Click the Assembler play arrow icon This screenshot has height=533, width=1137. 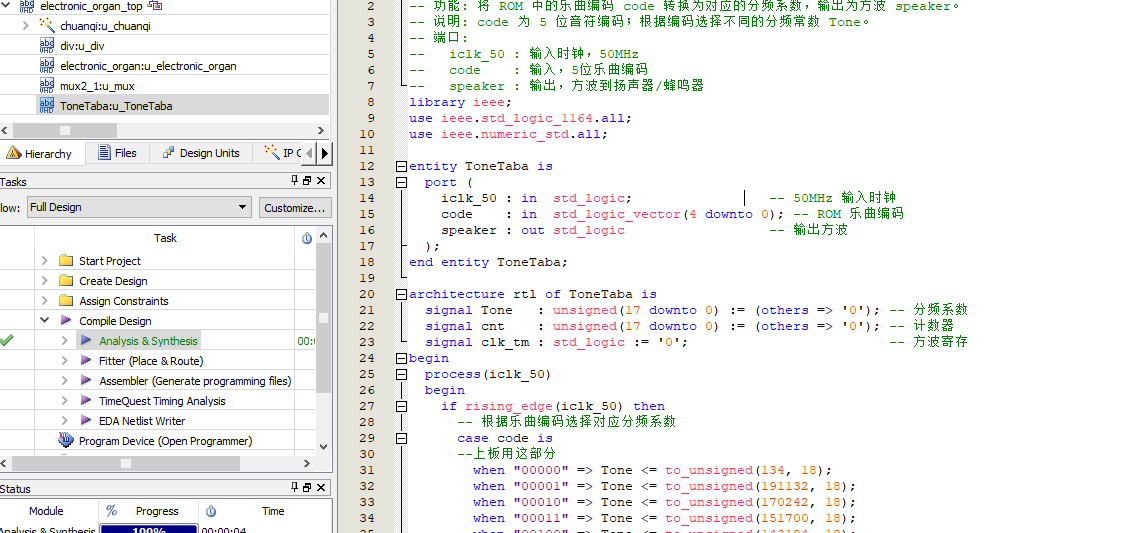click(86, 381)
